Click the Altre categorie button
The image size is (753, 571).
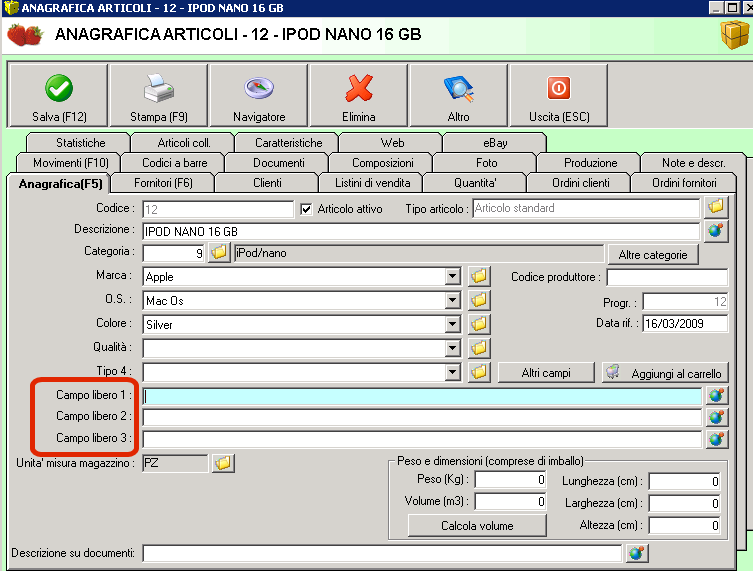(653, 255)
